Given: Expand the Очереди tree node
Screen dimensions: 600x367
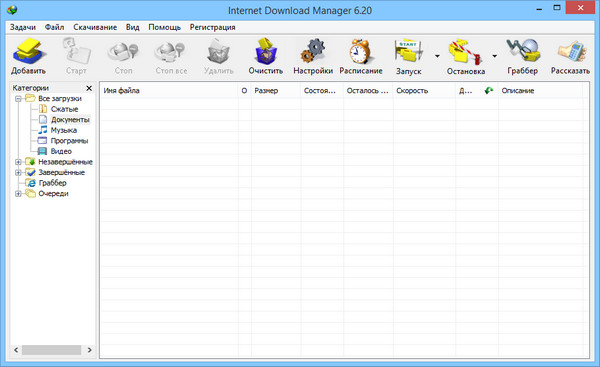Looking at the screenshot, I should coord(18,194).
